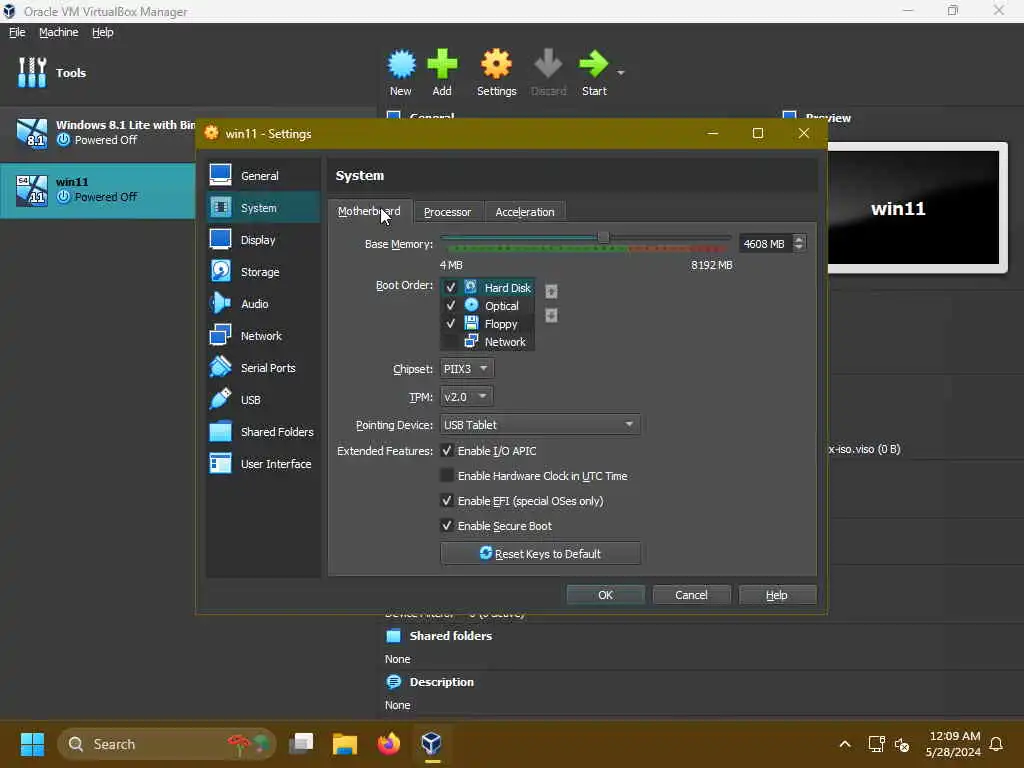Image resolution: width=1024 pixels, height=768 pixels.
Task: Click Reset Keys to Default button
Action: 540,554
